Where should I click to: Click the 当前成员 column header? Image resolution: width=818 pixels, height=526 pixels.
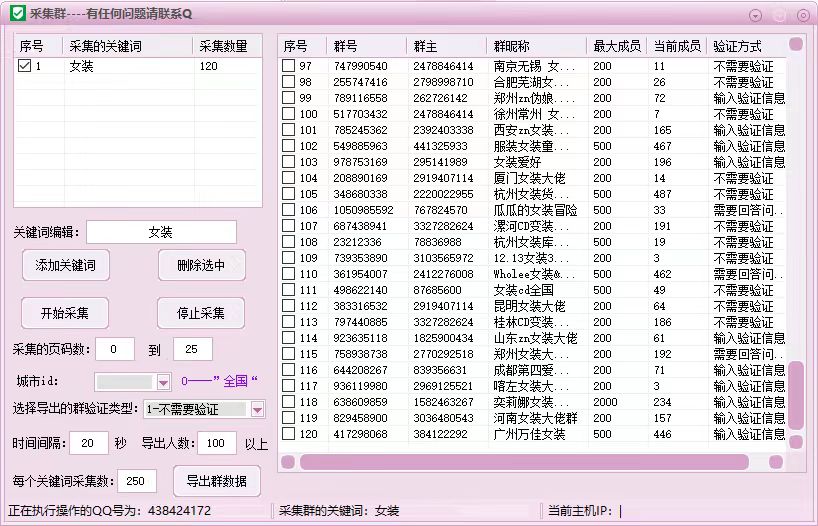(677, 46)
